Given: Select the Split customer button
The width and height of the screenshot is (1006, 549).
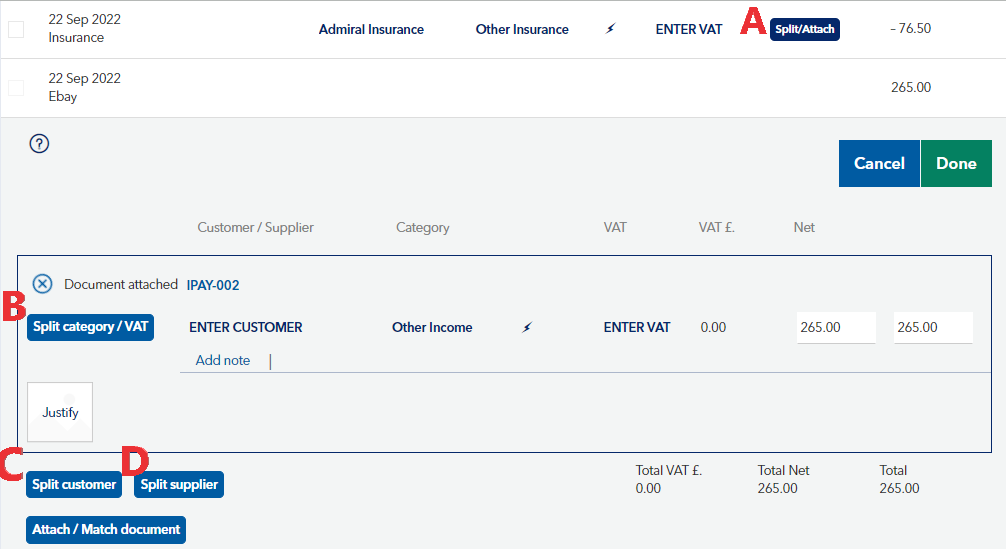Looking at the screenshot, I should tap(74, 484).
